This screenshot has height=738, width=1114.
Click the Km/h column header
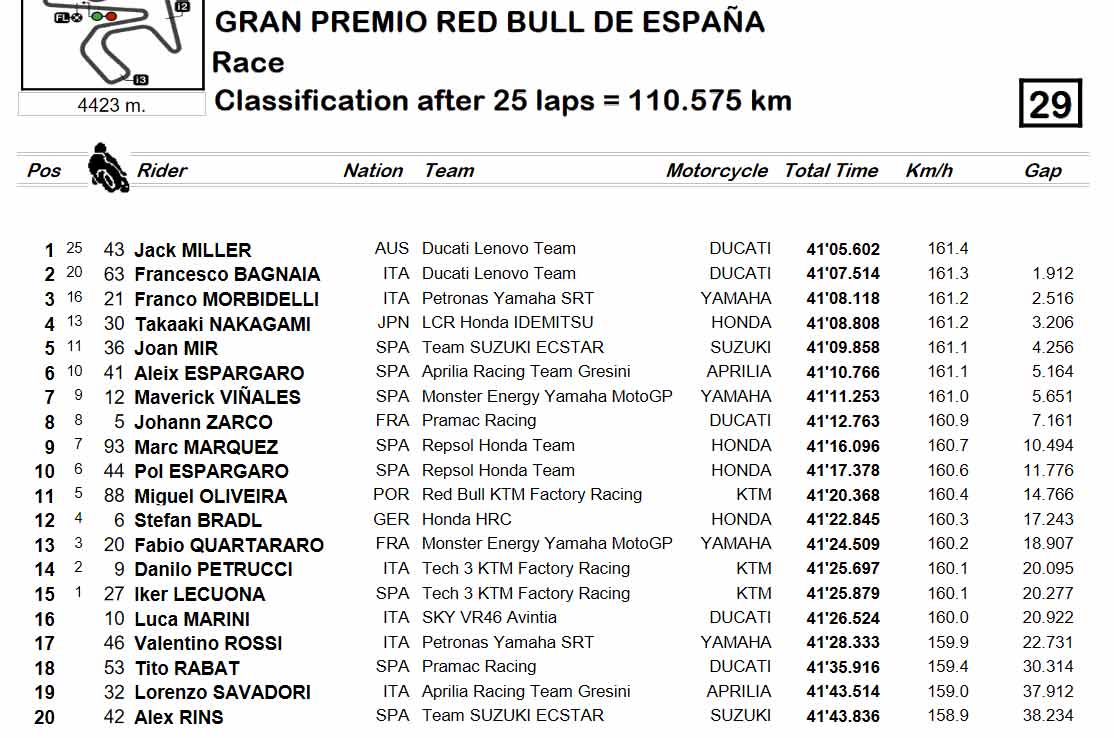tap(929, 170)
